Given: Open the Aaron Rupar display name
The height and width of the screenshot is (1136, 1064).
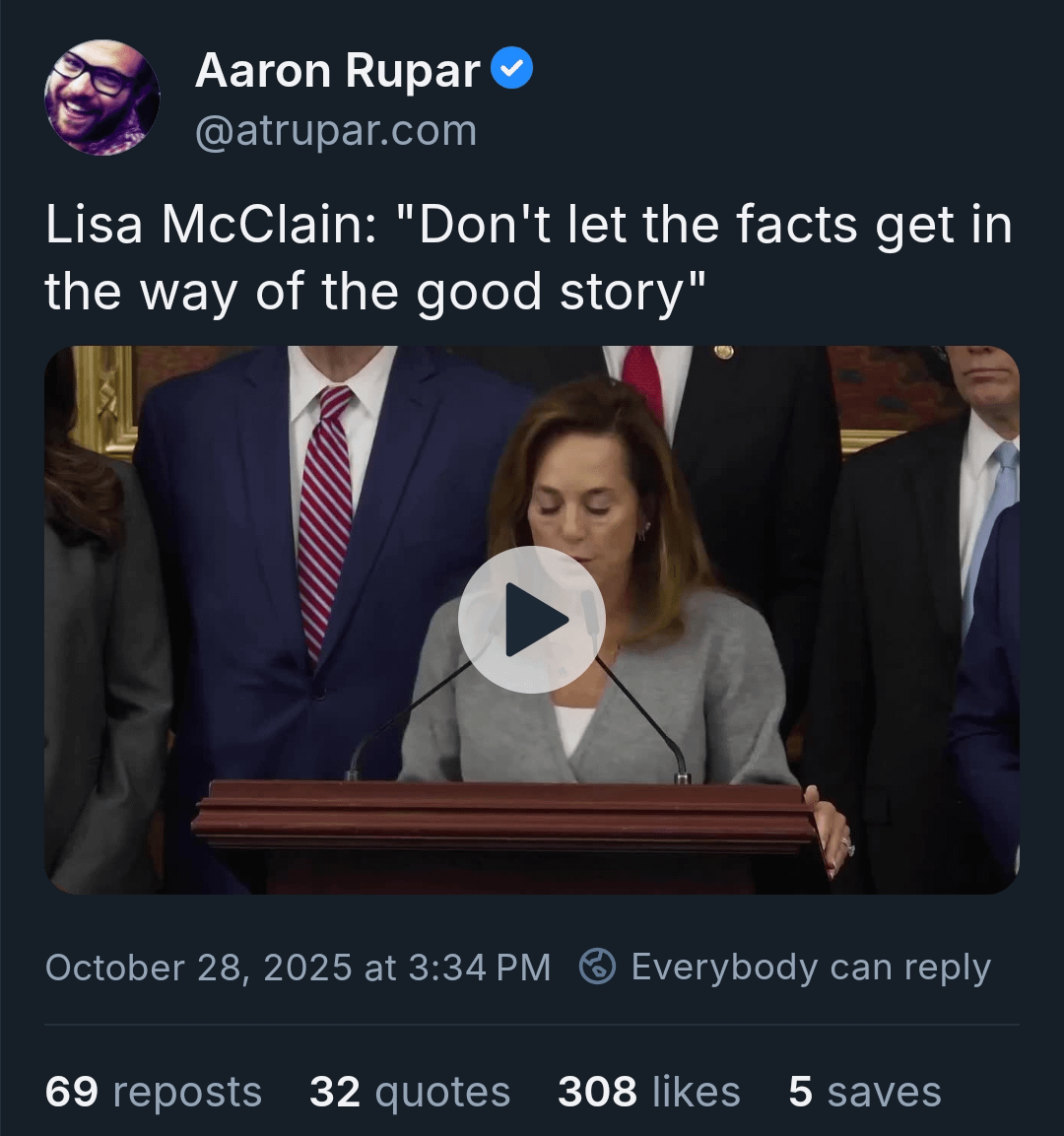Looking at the screenshot, I should point(337,70).
